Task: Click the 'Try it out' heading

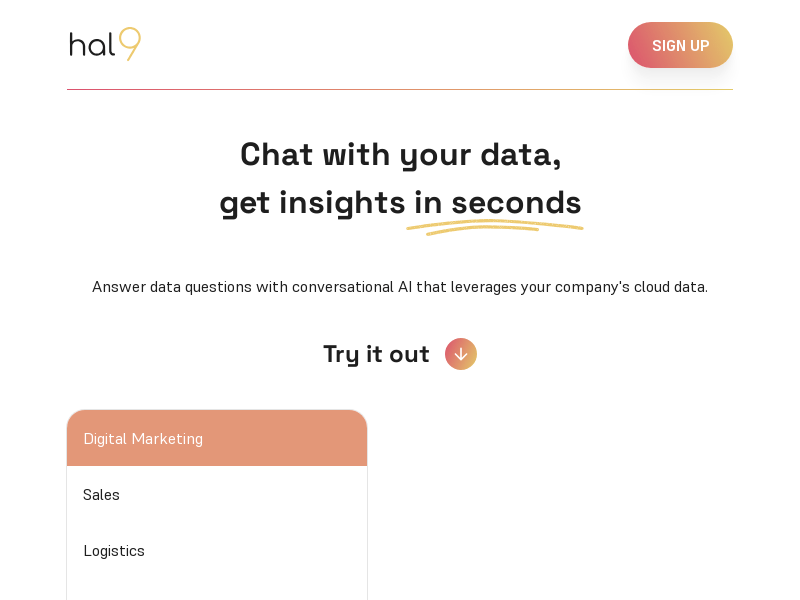Action: point(377,354)
